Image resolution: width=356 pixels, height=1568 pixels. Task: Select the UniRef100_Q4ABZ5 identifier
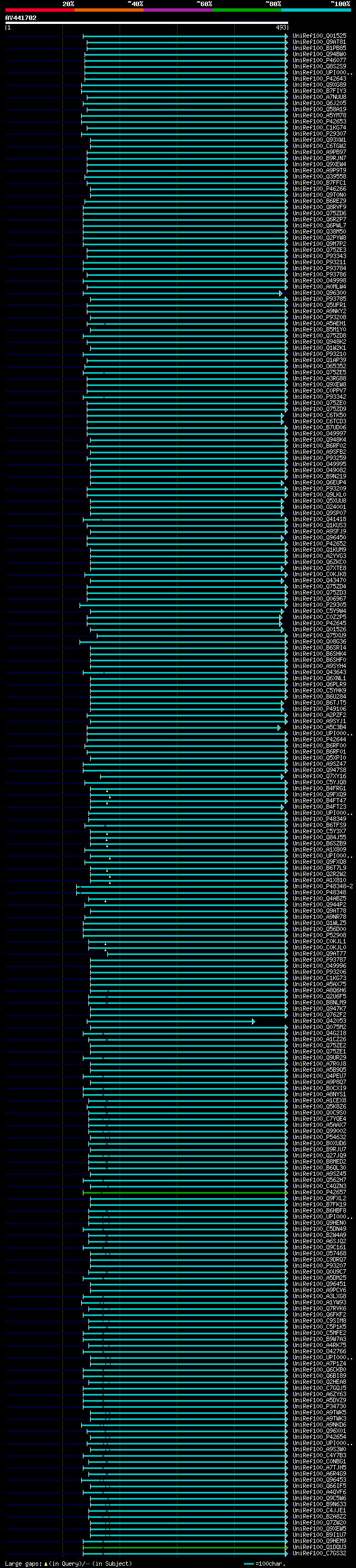(319, 898)
